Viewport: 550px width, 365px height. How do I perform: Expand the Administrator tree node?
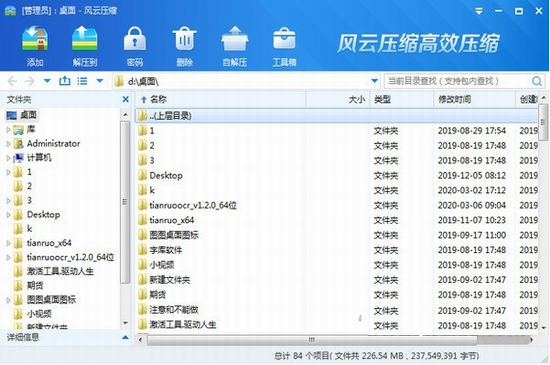click(x=8, y=144)
